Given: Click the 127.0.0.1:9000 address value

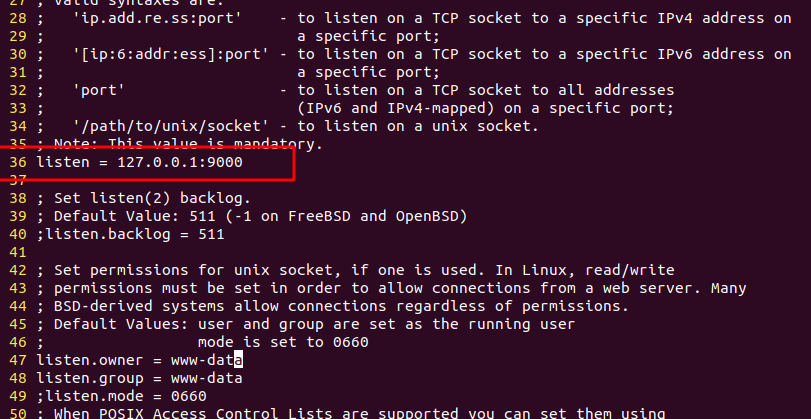Looking at the screenshot, I should [x=180, y=162].
